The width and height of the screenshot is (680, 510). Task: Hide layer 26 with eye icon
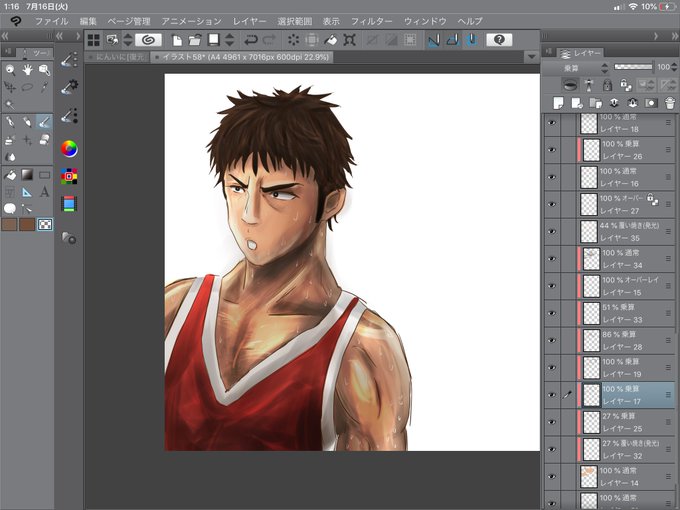552,150
